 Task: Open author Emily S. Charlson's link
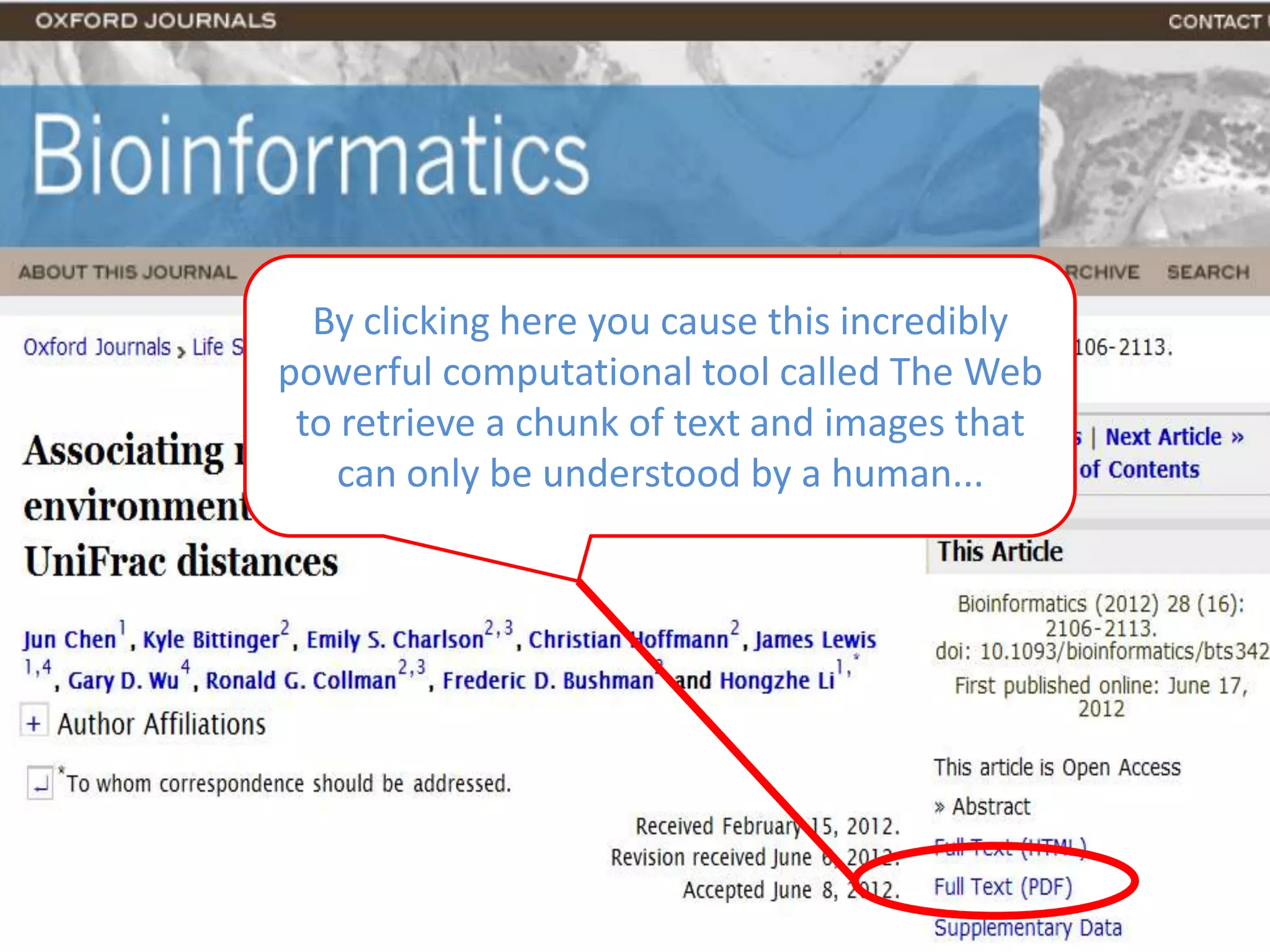(x=395, y=639)
